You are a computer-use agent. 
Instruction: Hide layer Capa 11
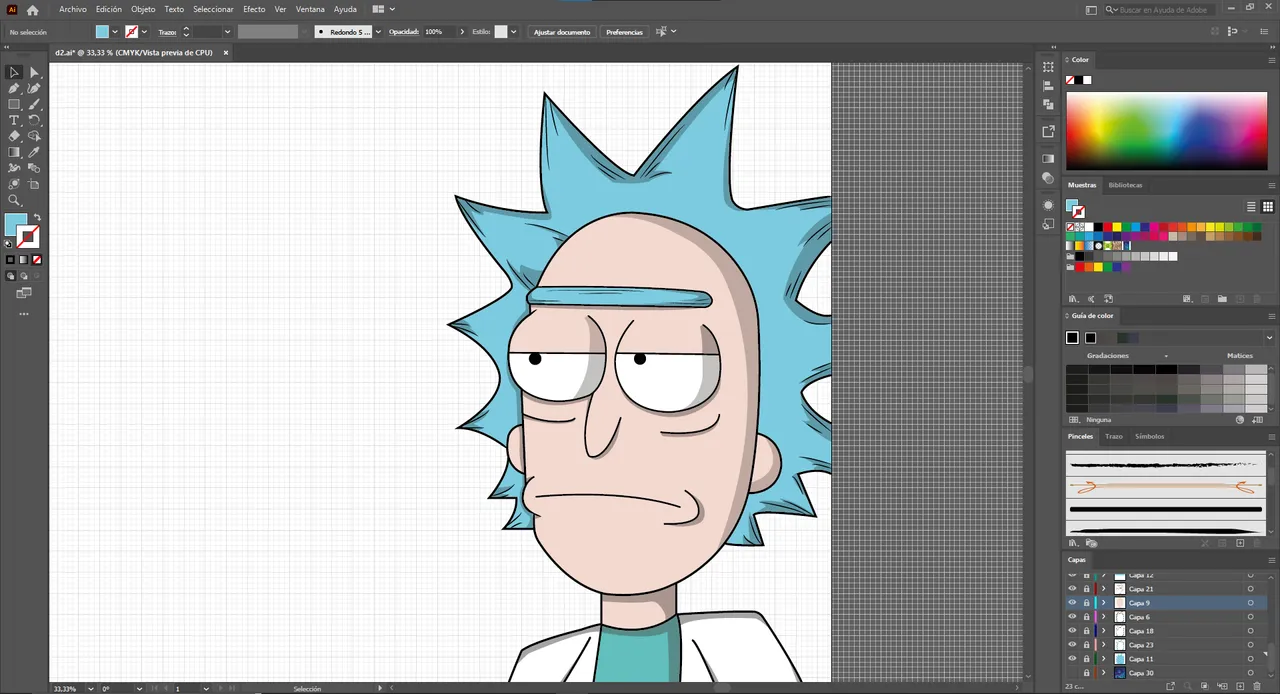[1072, 659]
